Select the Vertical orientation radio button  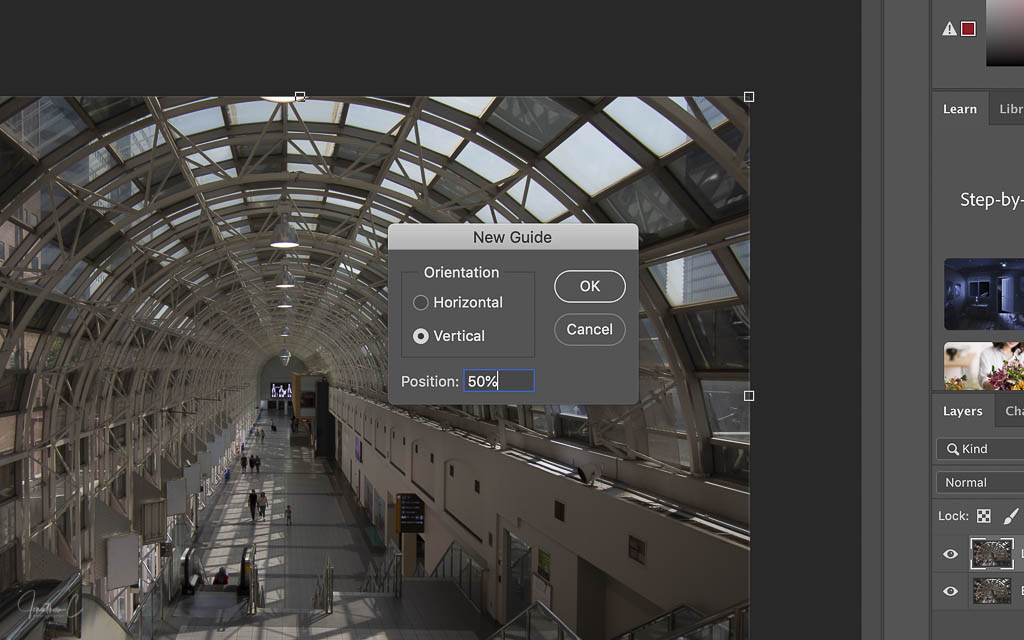click(x=421, y=336)
